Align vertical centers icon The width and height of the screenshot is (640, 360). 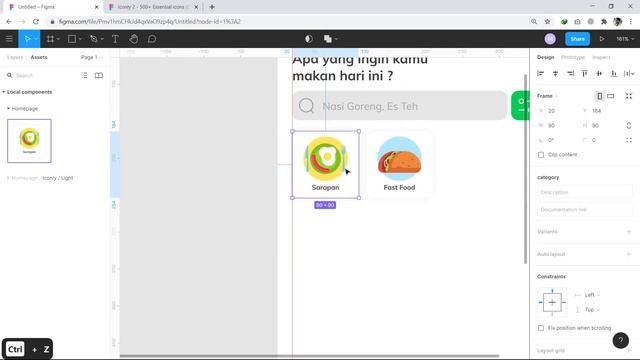pyautogui.click(x=599, y=73)
